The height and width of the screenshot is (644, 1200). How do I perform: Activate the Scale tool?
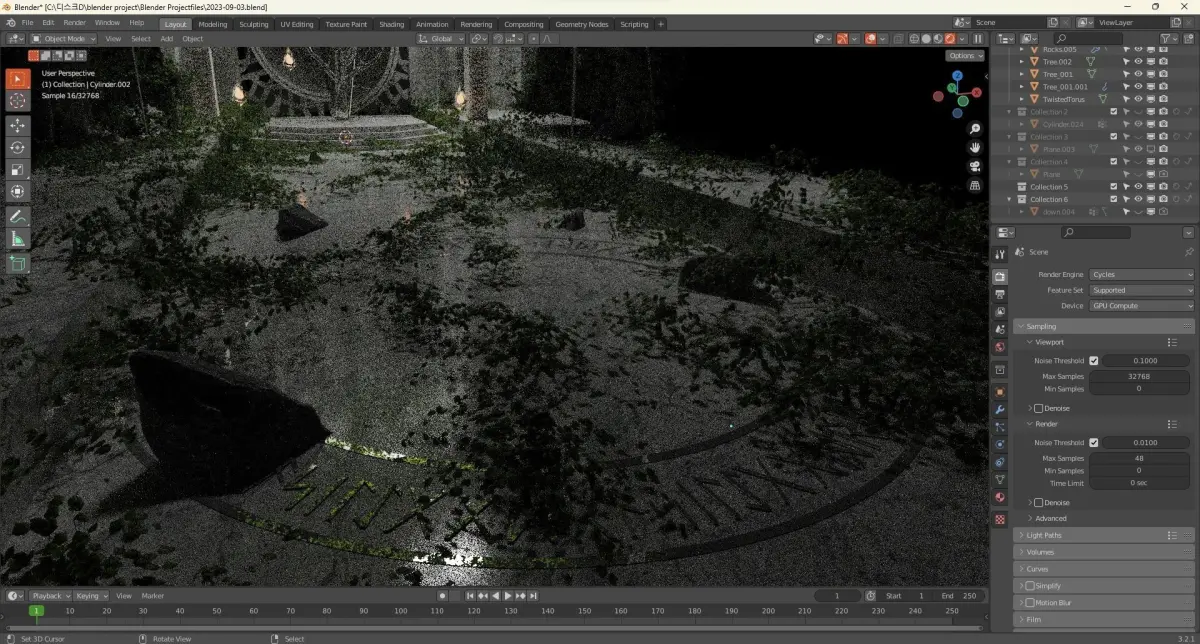pos(18,169)
